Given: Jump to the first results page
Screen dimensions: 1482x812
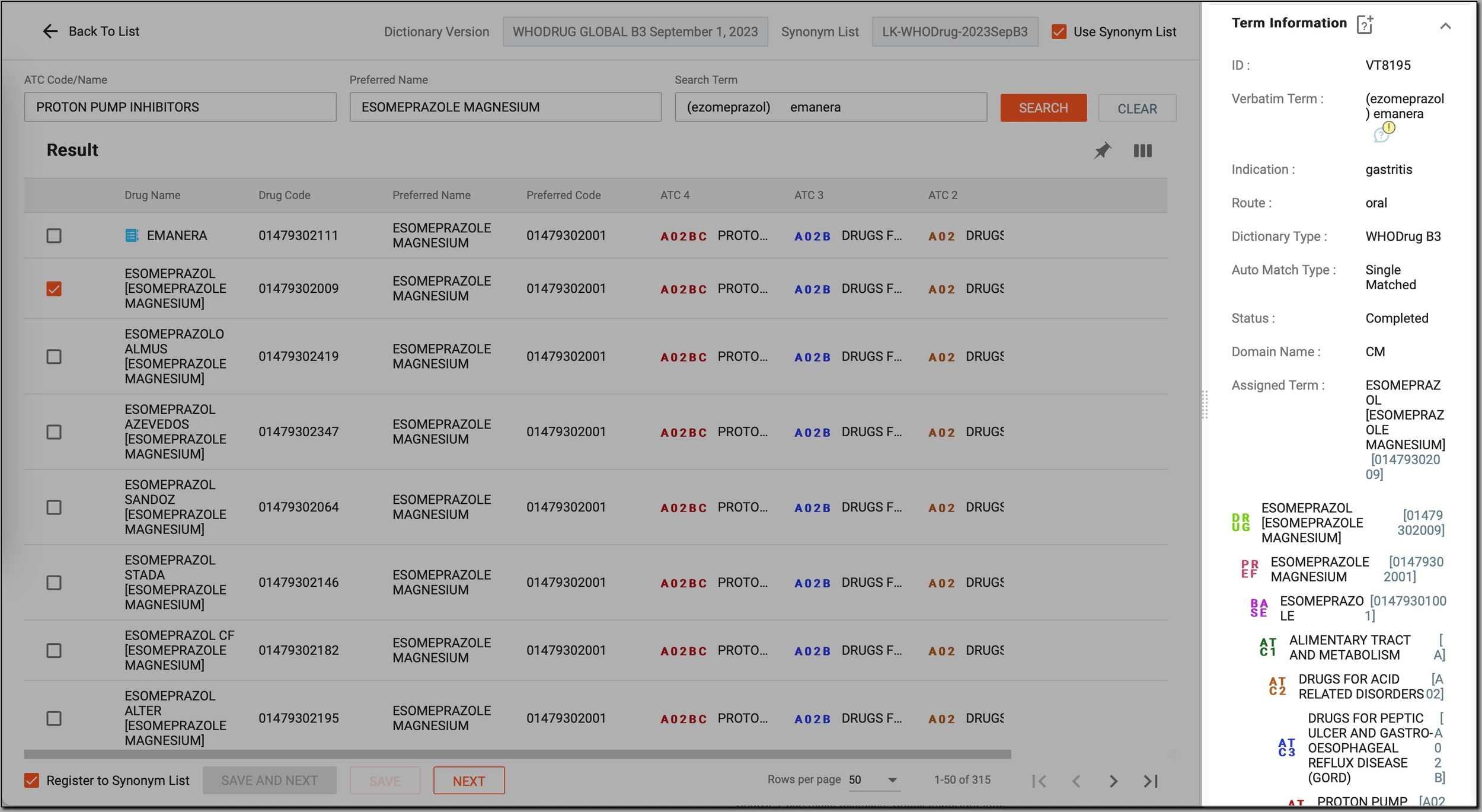Looking at the screenshot, I should [1039, 781].
